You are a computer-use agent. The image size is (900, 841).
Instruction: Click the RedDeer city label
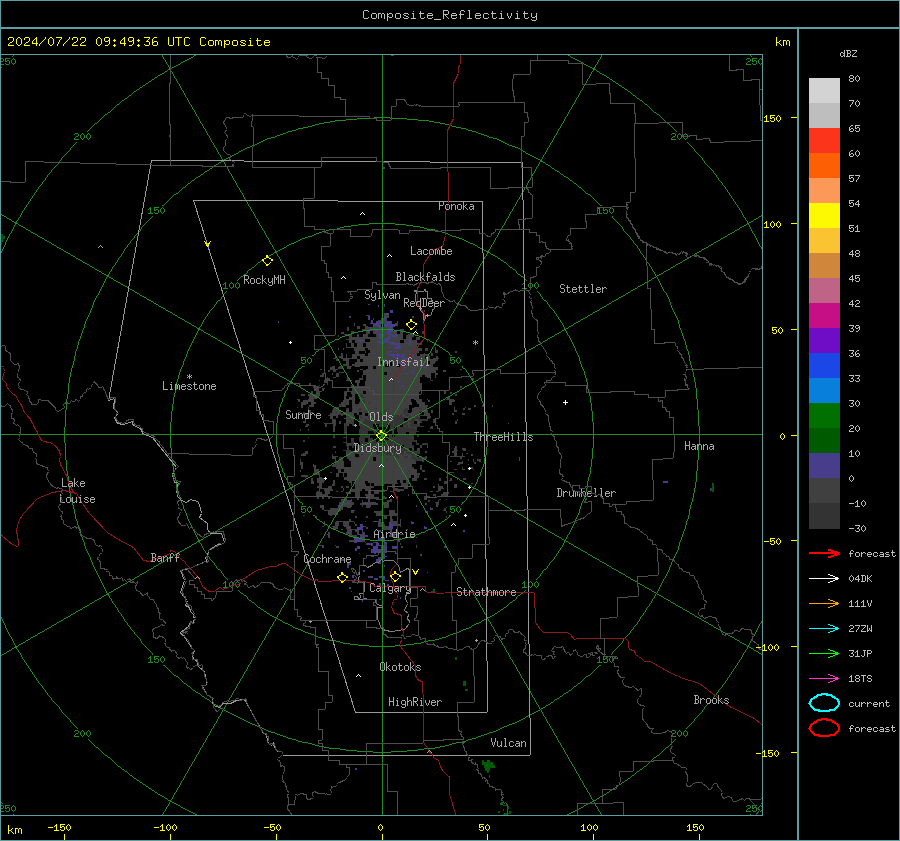424,303
